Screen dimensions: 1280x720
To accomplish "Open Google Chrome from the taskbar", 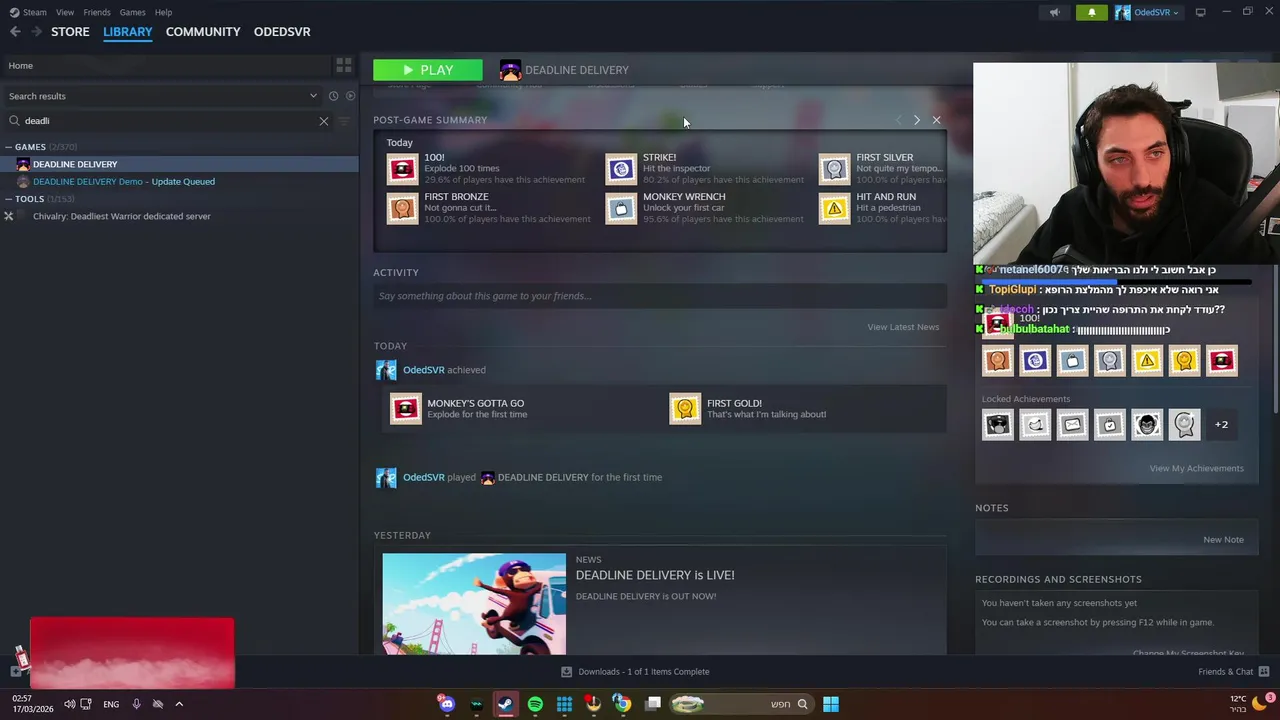I will tap(622, 704).
